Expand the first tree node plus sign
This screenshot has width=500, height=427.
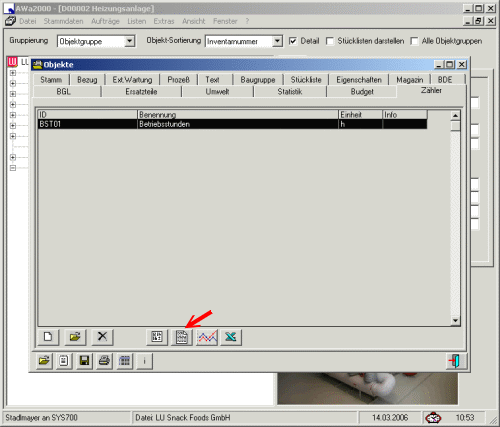click(13, 73)
